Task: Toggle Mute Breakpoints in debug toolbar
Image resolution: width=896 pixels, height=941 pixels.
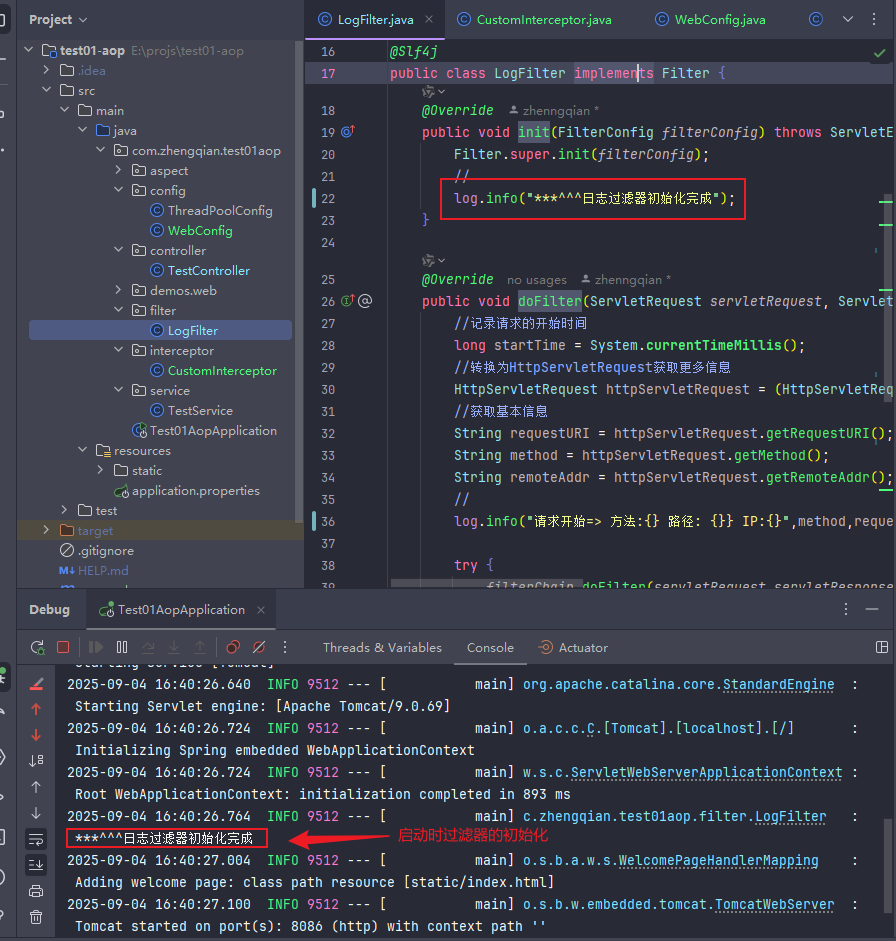Action: [259, 647]
